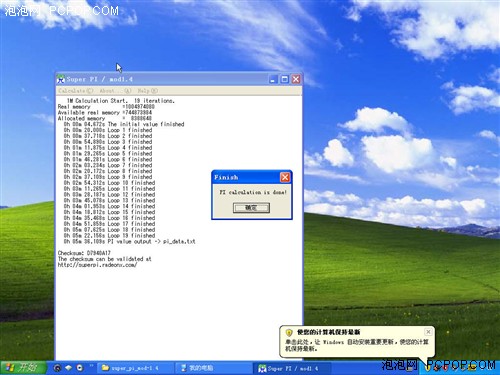Click the 'Loop 10 finished' output line
Viewport: 500px width, 375px height.
(x=109, y=183)
